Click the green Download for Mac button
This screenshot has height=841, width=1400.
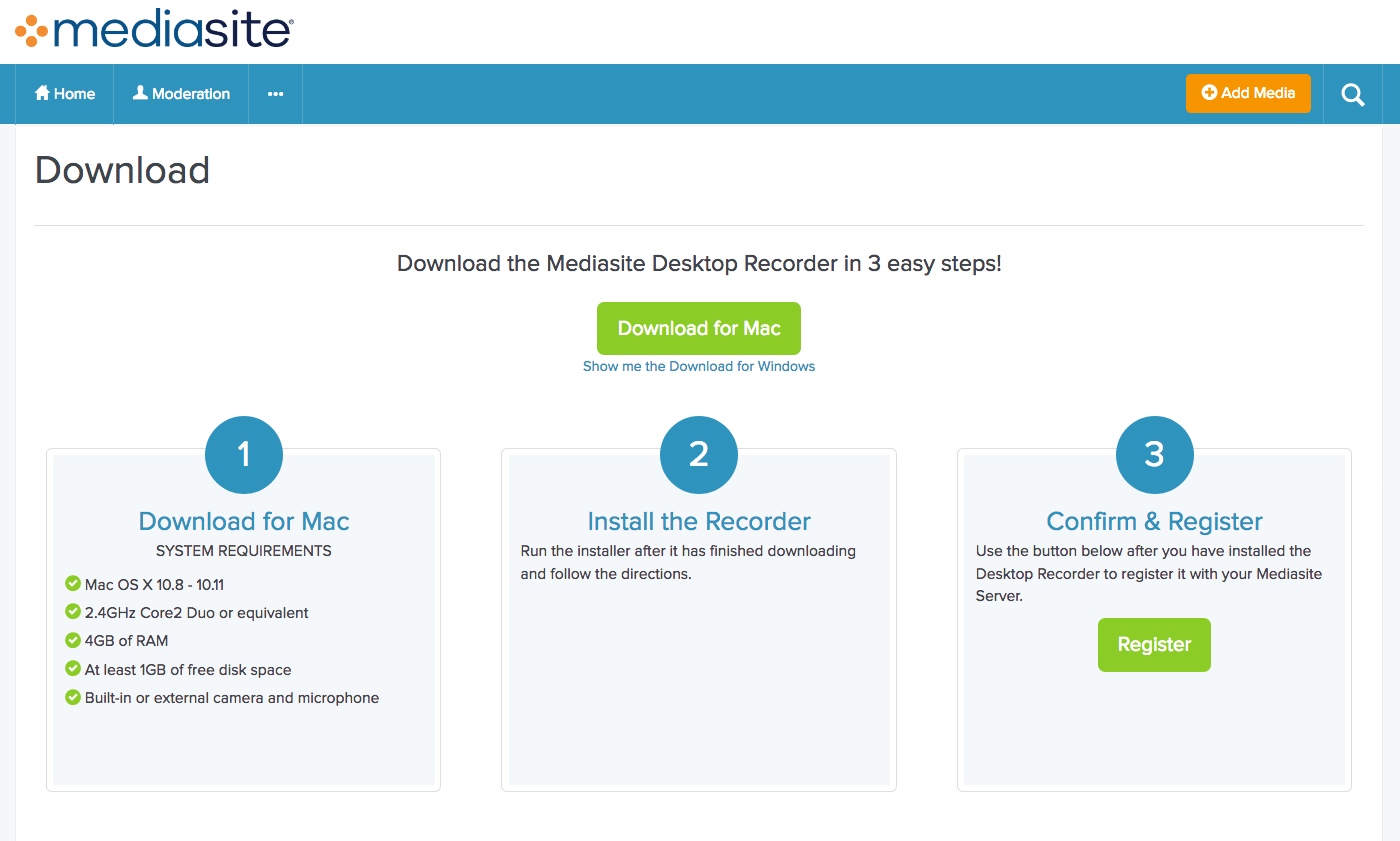tap(699, 328)
